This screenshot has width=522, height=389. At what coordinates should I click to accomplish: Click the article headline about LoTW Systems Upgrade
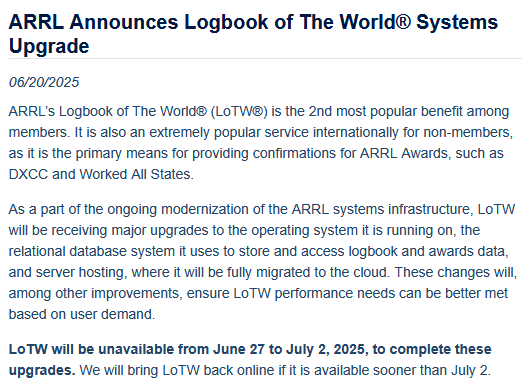pos(253,34)
